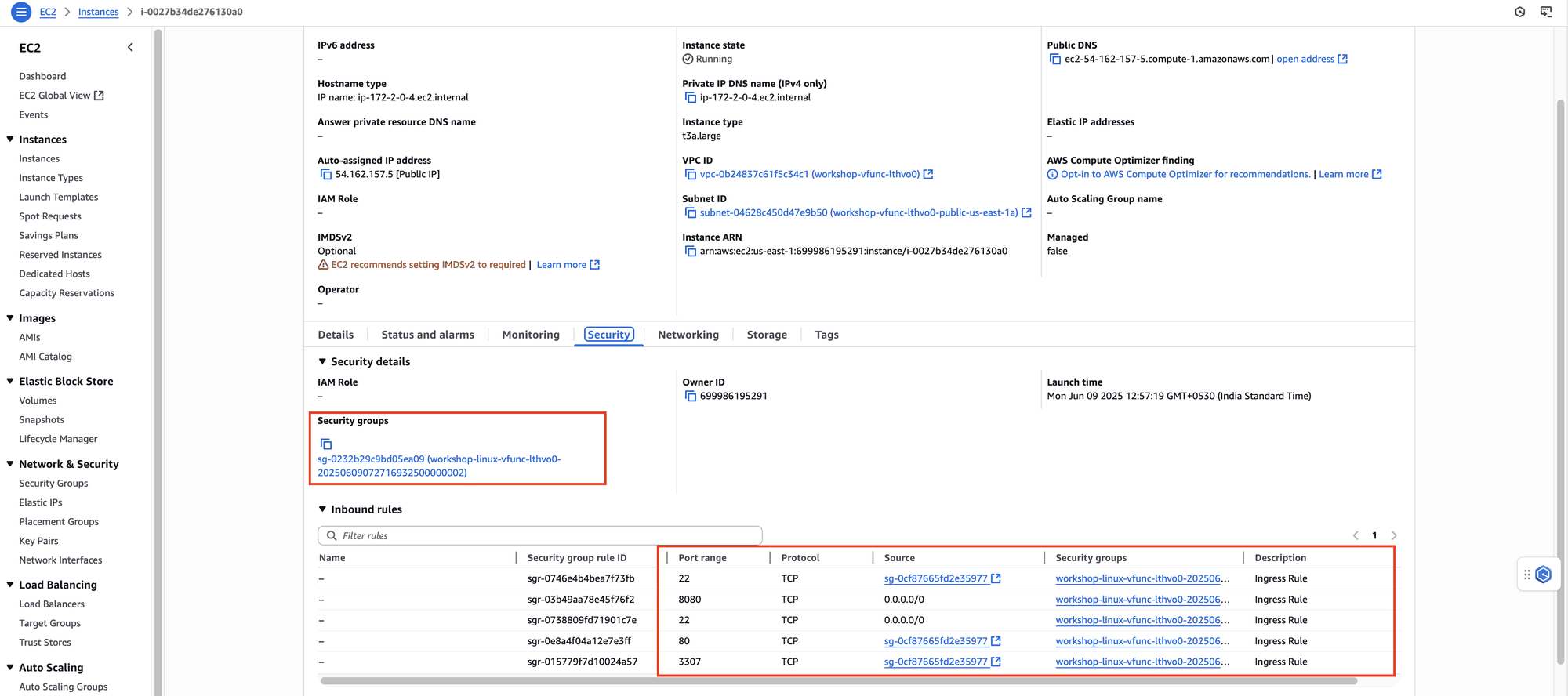
Task: Copy the Public DNS address icon
Action: click(x=1054, y=60)
